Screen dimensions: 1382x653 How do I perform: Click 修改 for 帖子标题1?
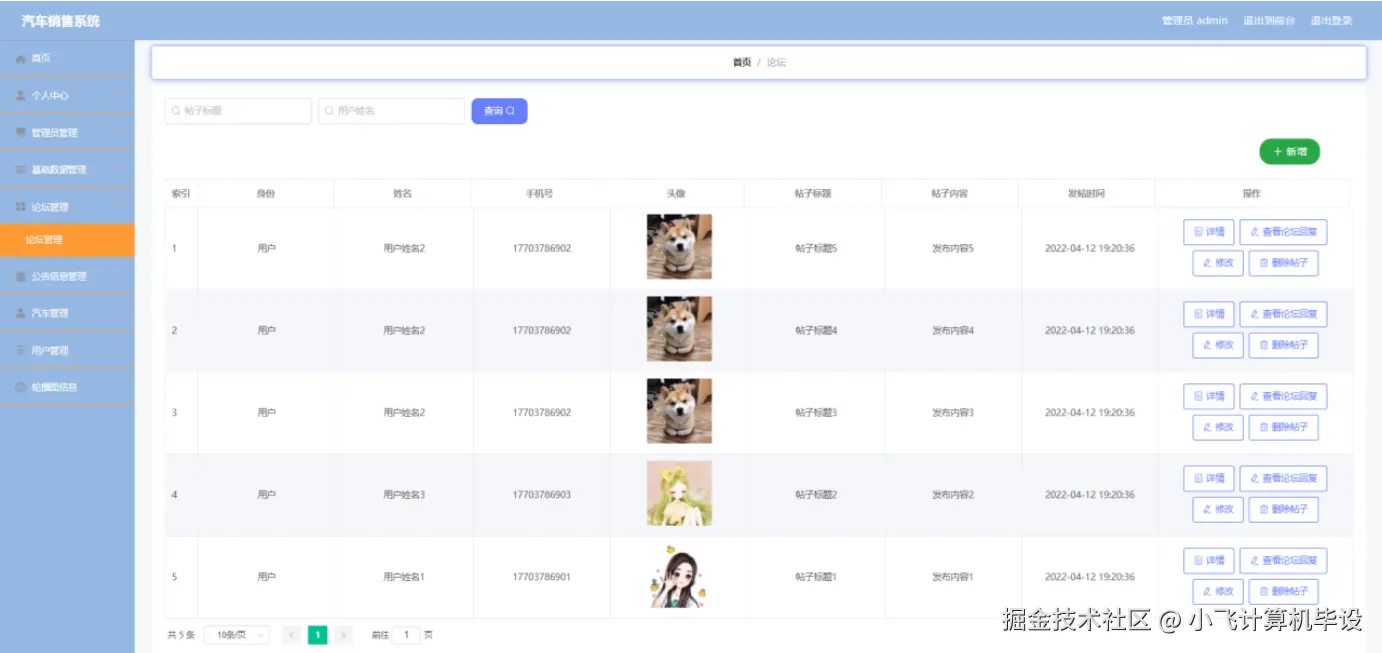[1218, 591]
